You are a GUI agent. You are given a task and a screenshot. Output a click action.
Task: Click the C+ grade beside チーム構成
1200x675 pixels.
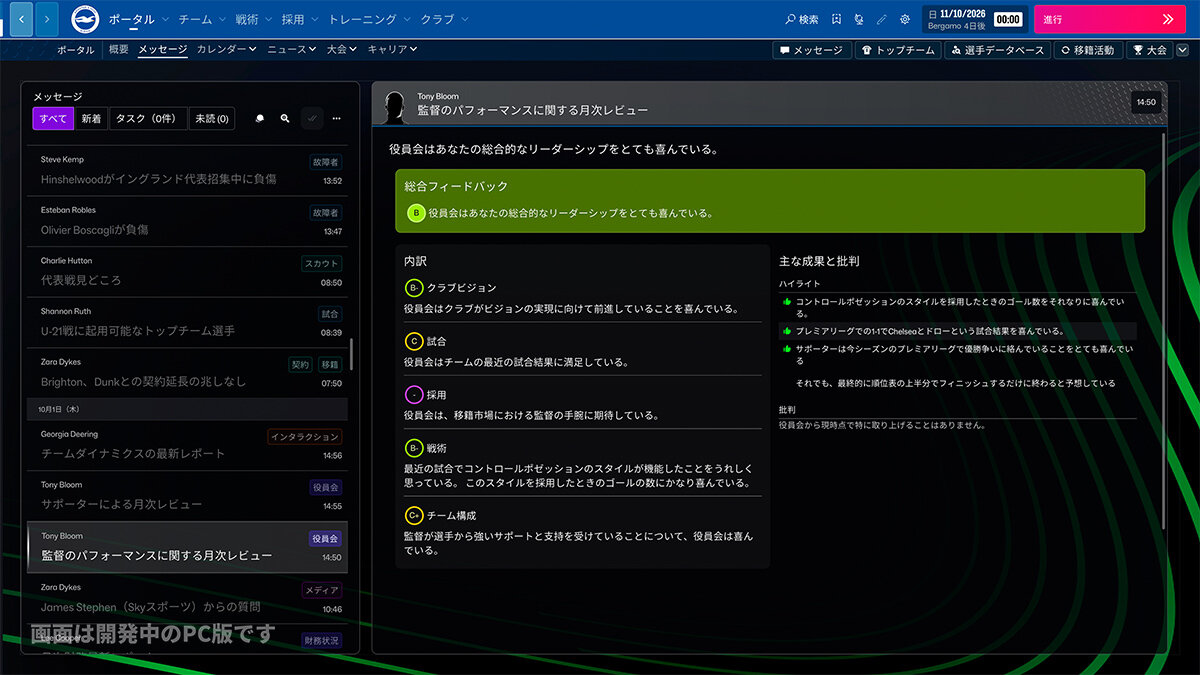click(x=414, y=515)
